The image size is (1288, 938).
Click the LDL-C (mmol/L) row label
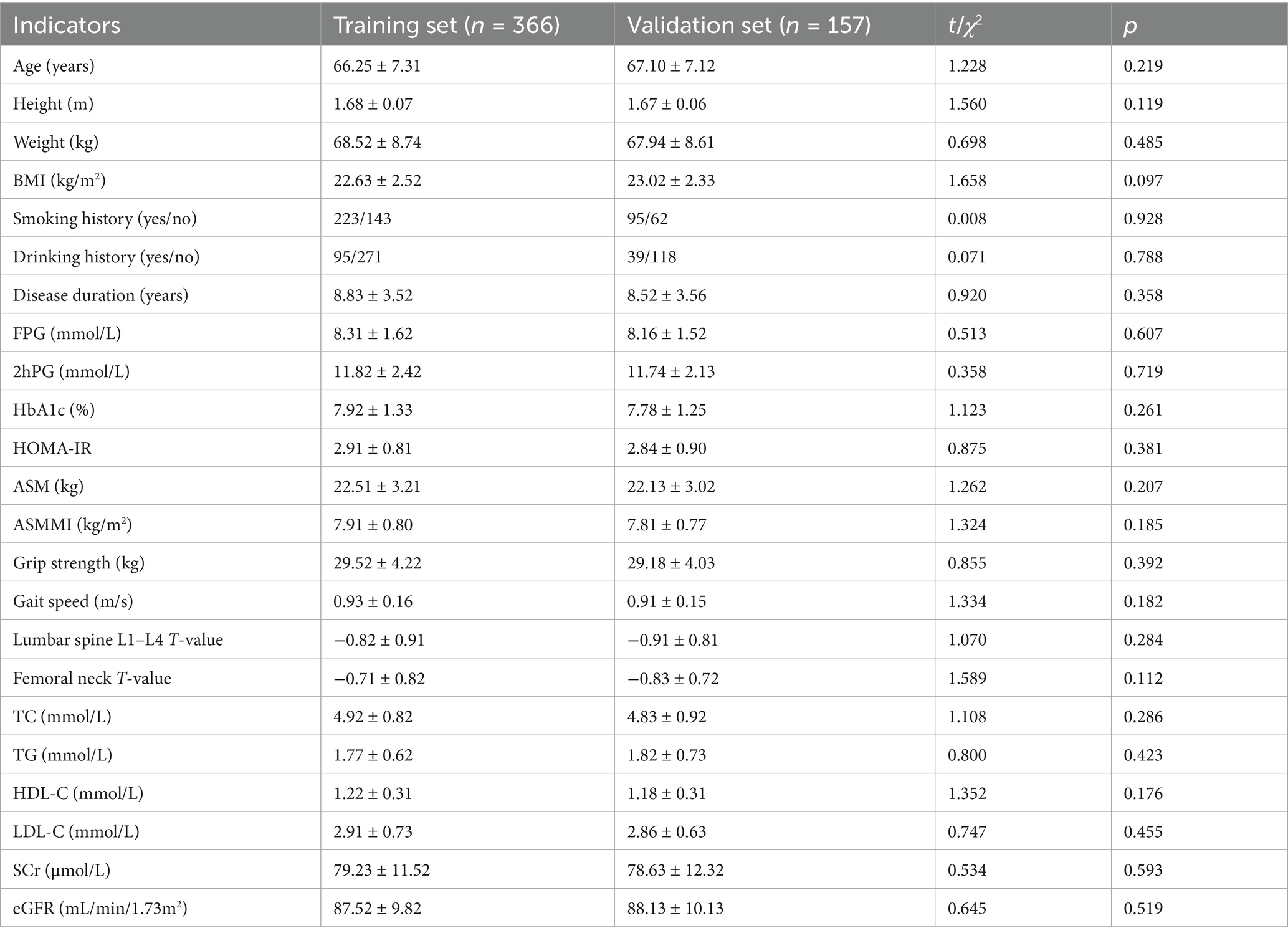[76, 831]
